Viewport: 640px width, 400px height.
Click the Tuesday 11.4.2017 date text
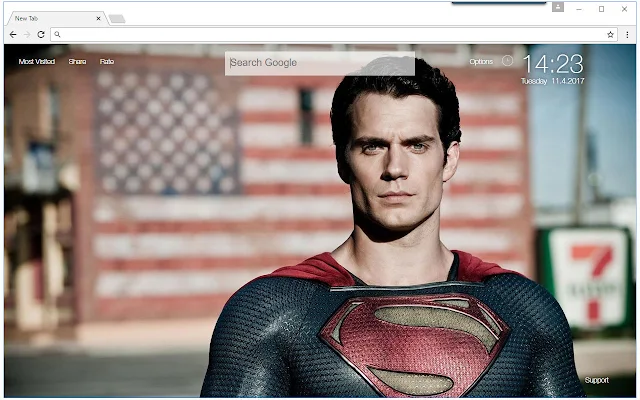(553, 81)
